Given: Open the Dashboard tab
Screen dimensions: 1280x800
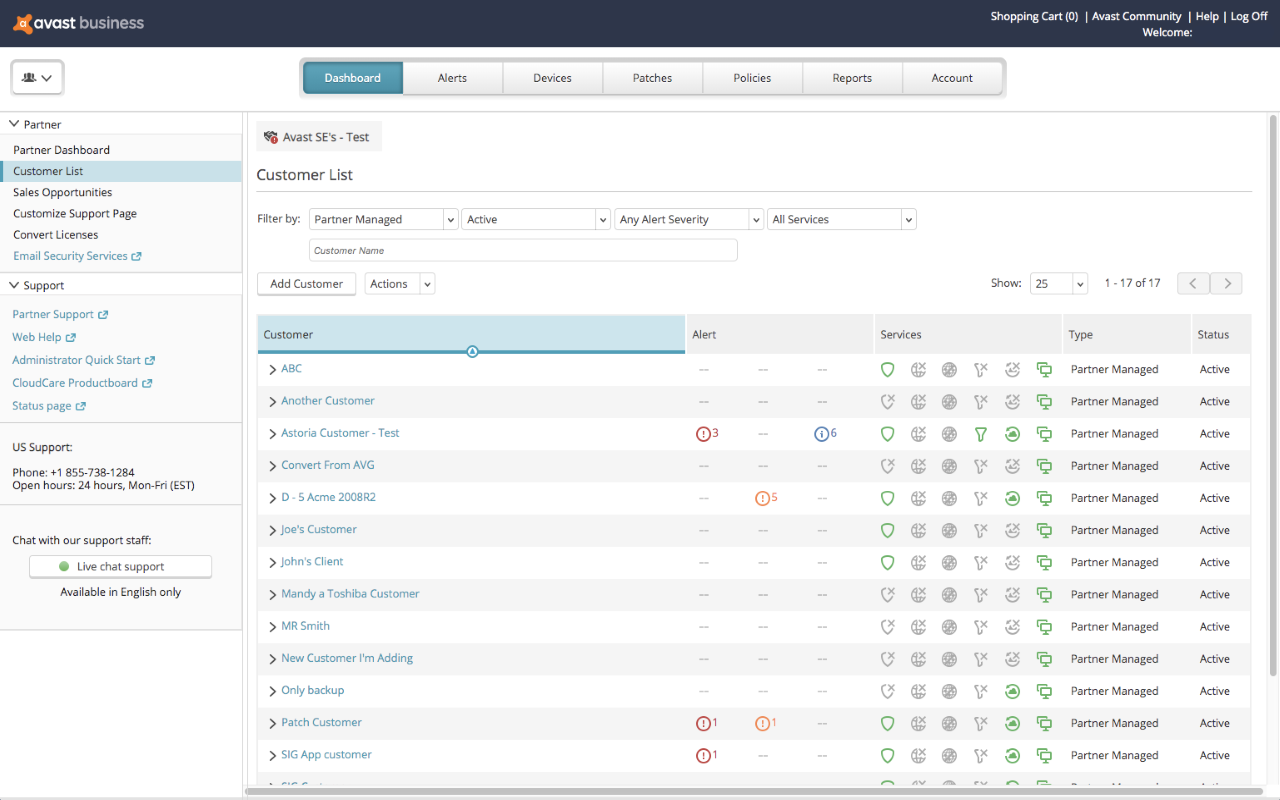Looking at the screenshot, I should [x=352, y=78].
